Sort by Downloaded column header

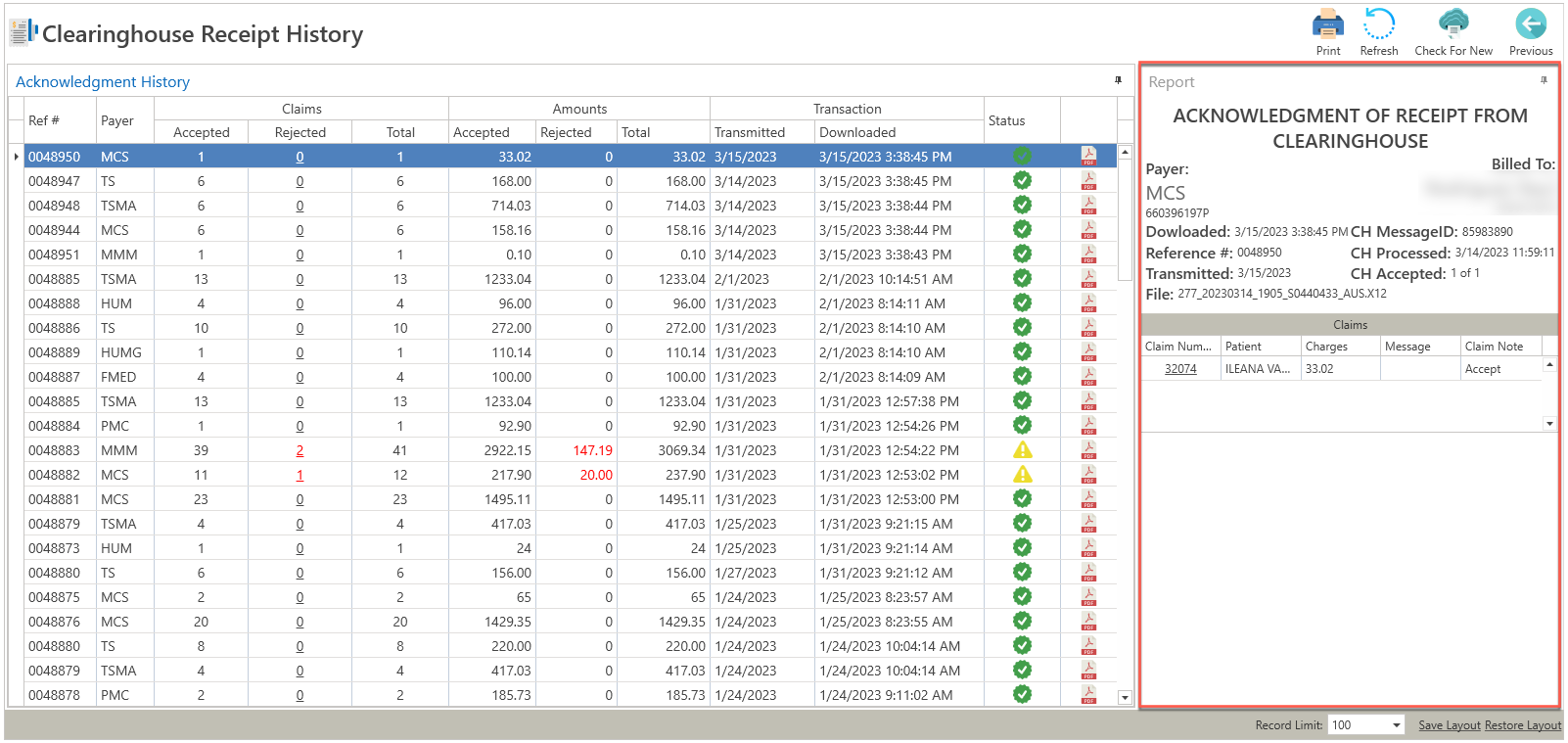899,132
